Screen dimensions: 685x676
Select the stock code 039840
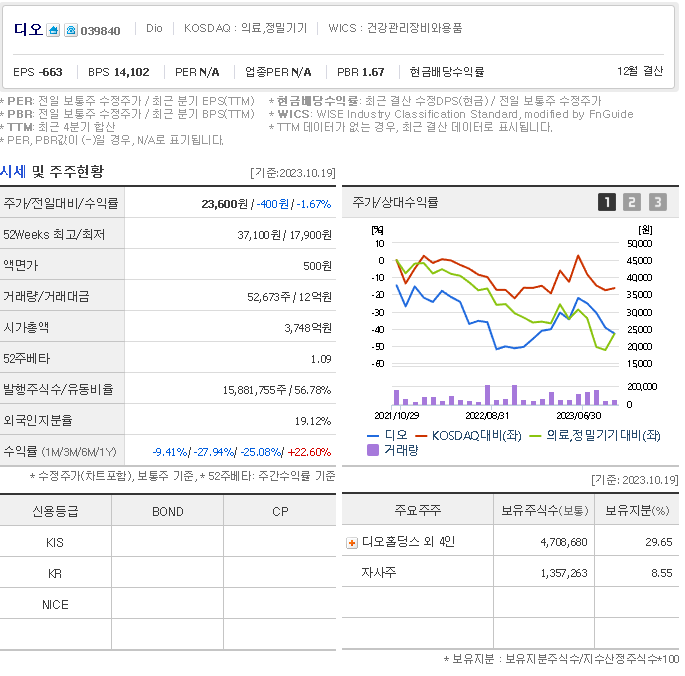click(x=100, y=31)
